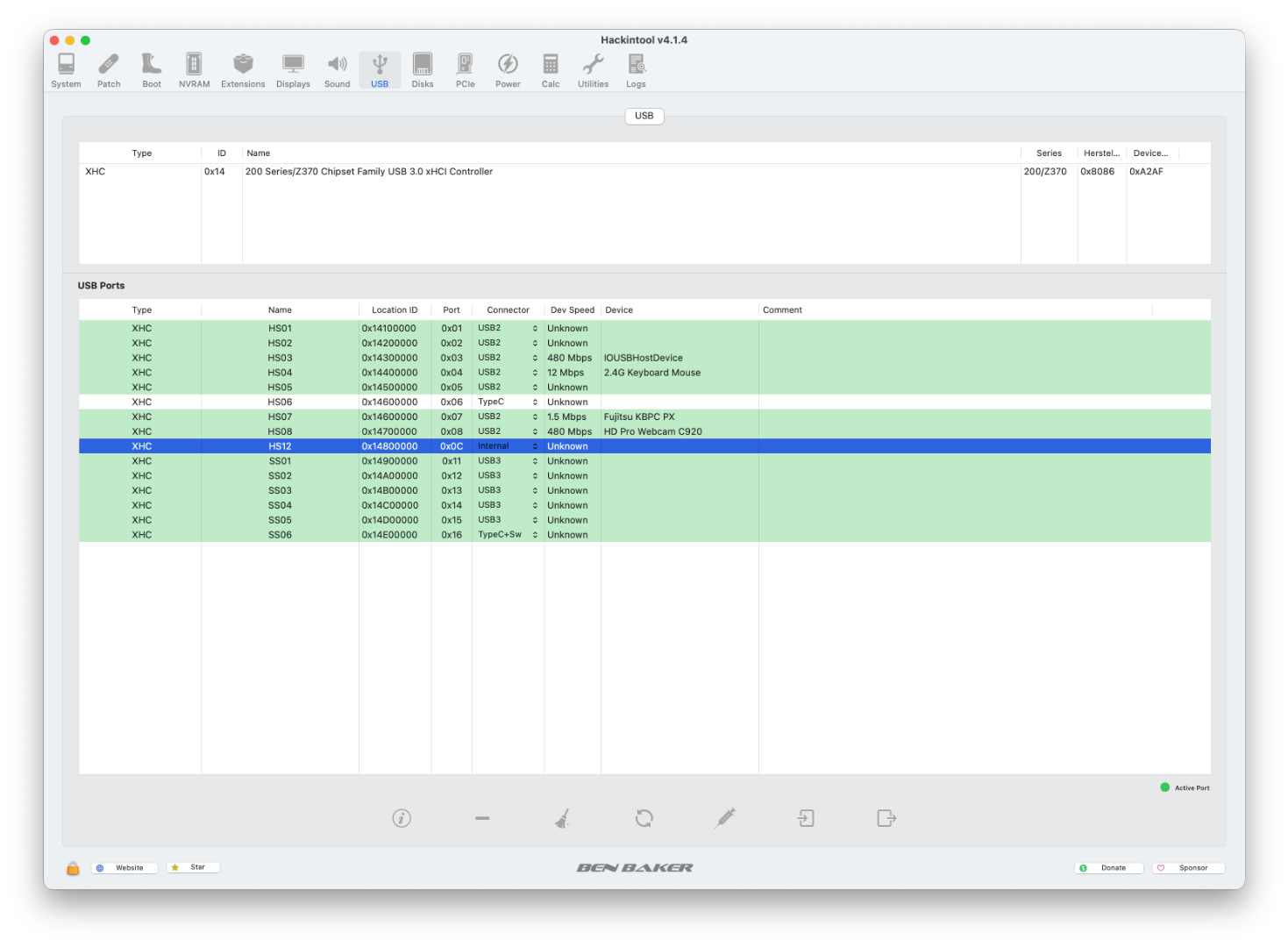
Task: Open the Patch toolbar section
Action: (109, 70)
